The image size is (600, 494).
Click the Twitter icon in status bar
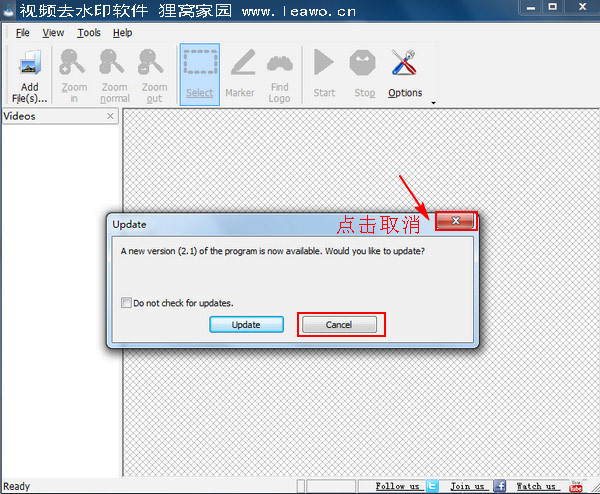click(432, 486)
